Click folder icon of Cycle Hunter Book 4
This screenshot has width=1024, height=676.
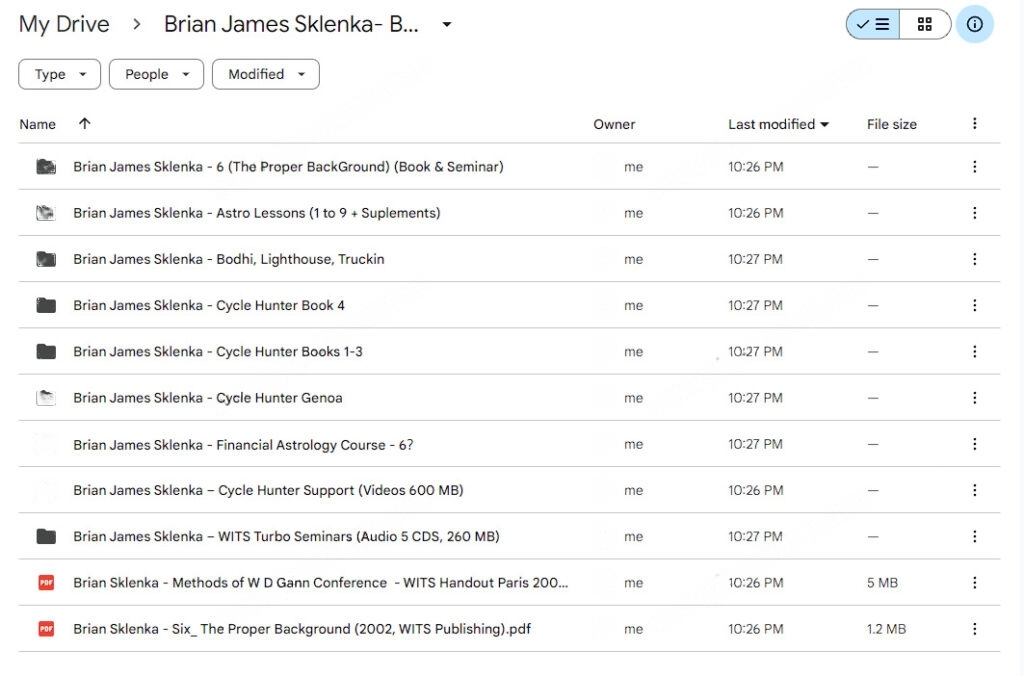coord(46,305)
